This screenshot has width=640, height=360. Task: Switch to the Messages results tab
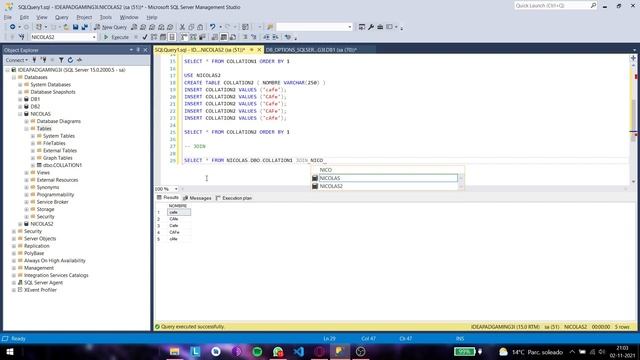(197, 198)
